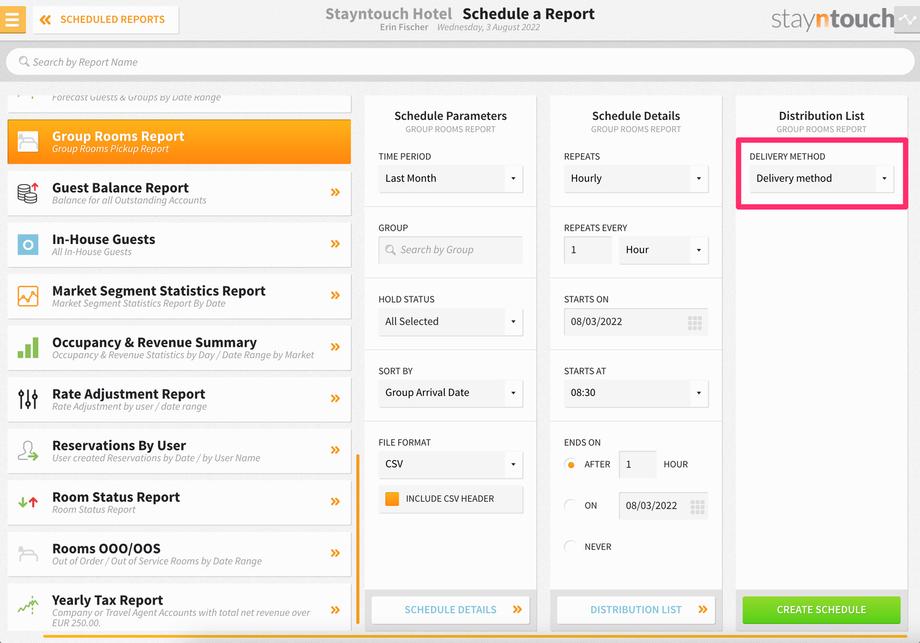920x643 pixels.
Task: Click the Yearly Tax Report trend icon
Action: pos(28,605)
